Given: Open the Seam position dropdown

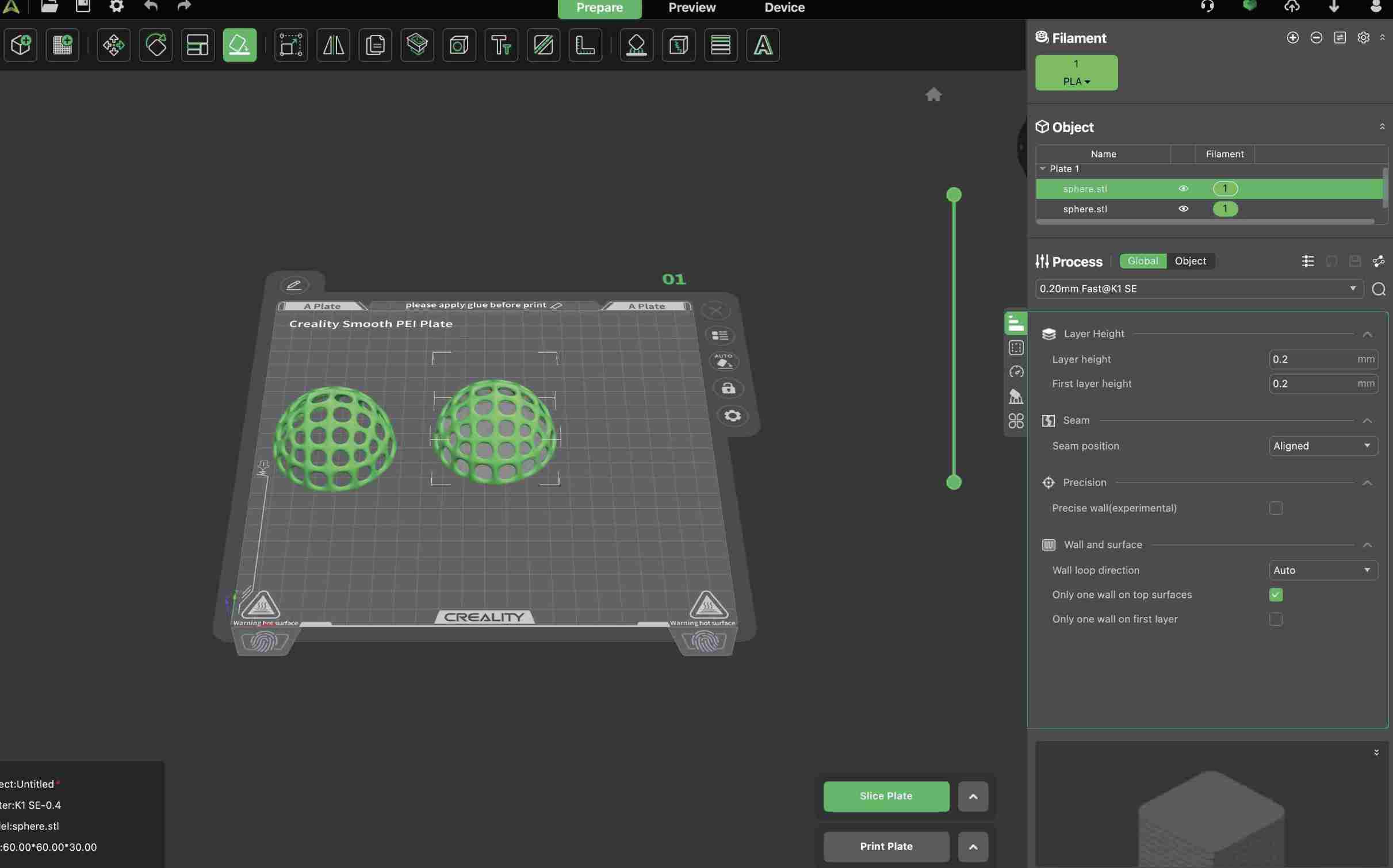Looking at the screenshot, I should pos(1323,446).
